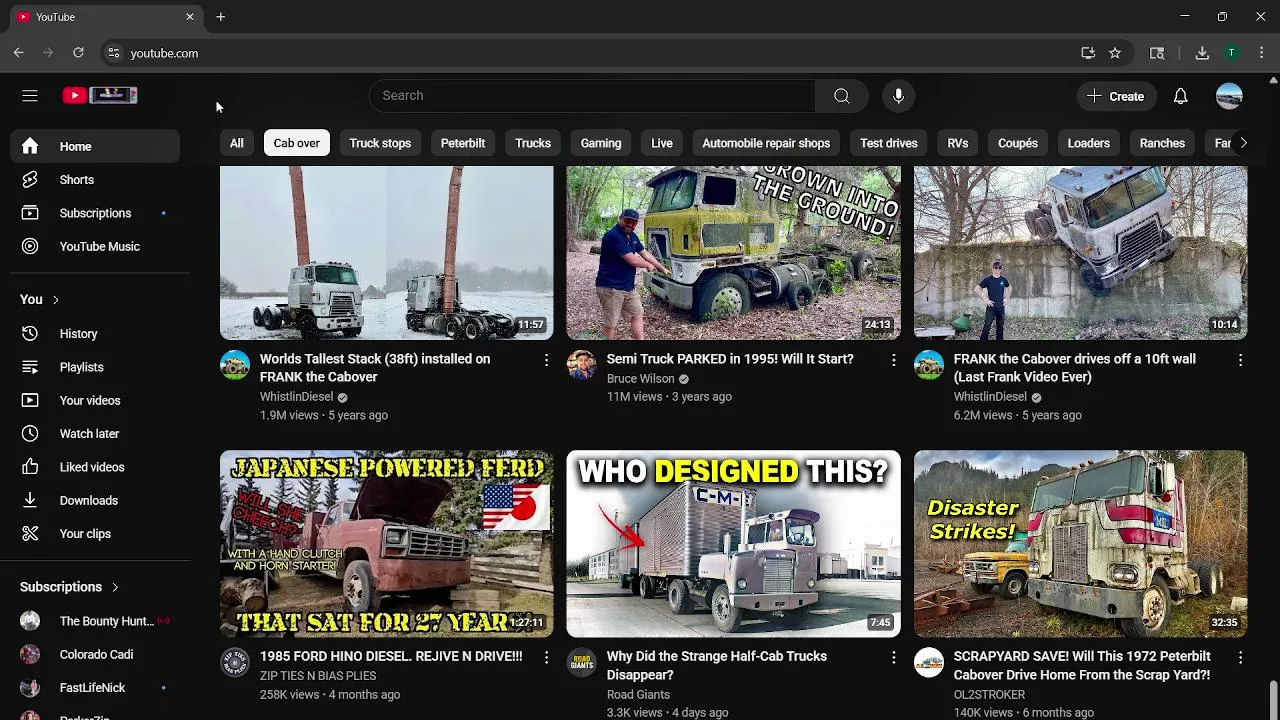Click the Home sidebar icon
This screenshot has height=720, width=1280.
point(30,146)
